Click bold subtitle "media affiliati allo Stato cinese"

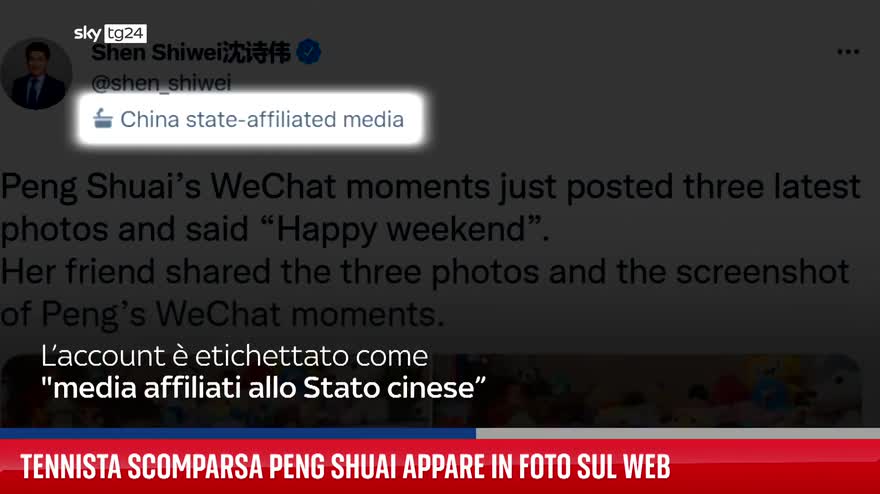coord(264,387)
